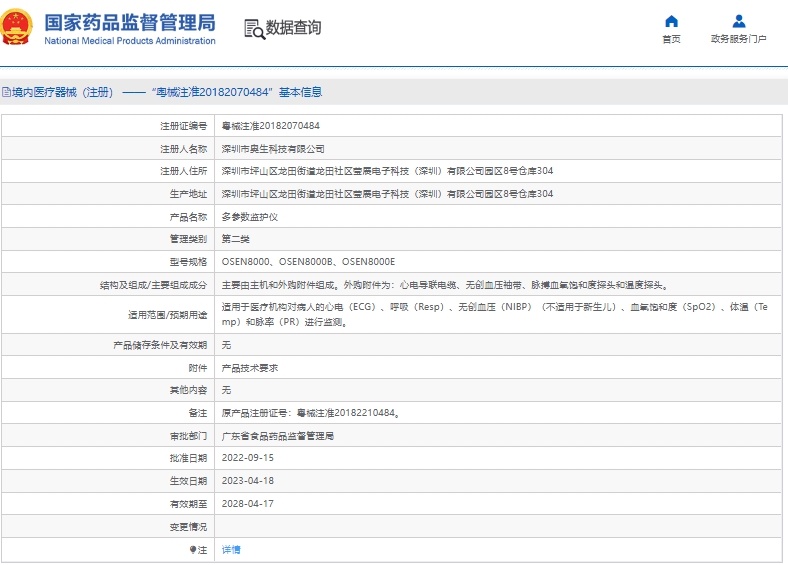Click 产品技术要求 attachment value
The width and height of the screenshot is (788, 565).
(x=250, y=368)
